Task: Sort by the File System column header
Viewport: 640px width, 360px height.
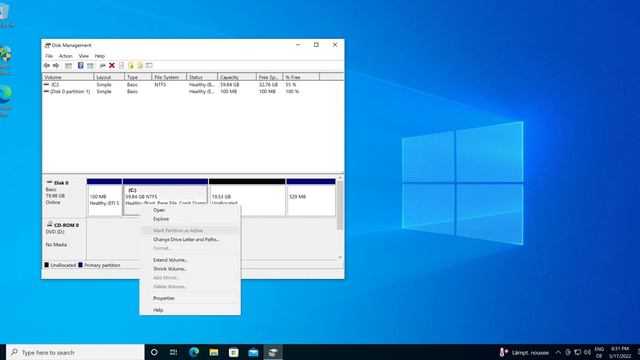Action: coord(169,77)
